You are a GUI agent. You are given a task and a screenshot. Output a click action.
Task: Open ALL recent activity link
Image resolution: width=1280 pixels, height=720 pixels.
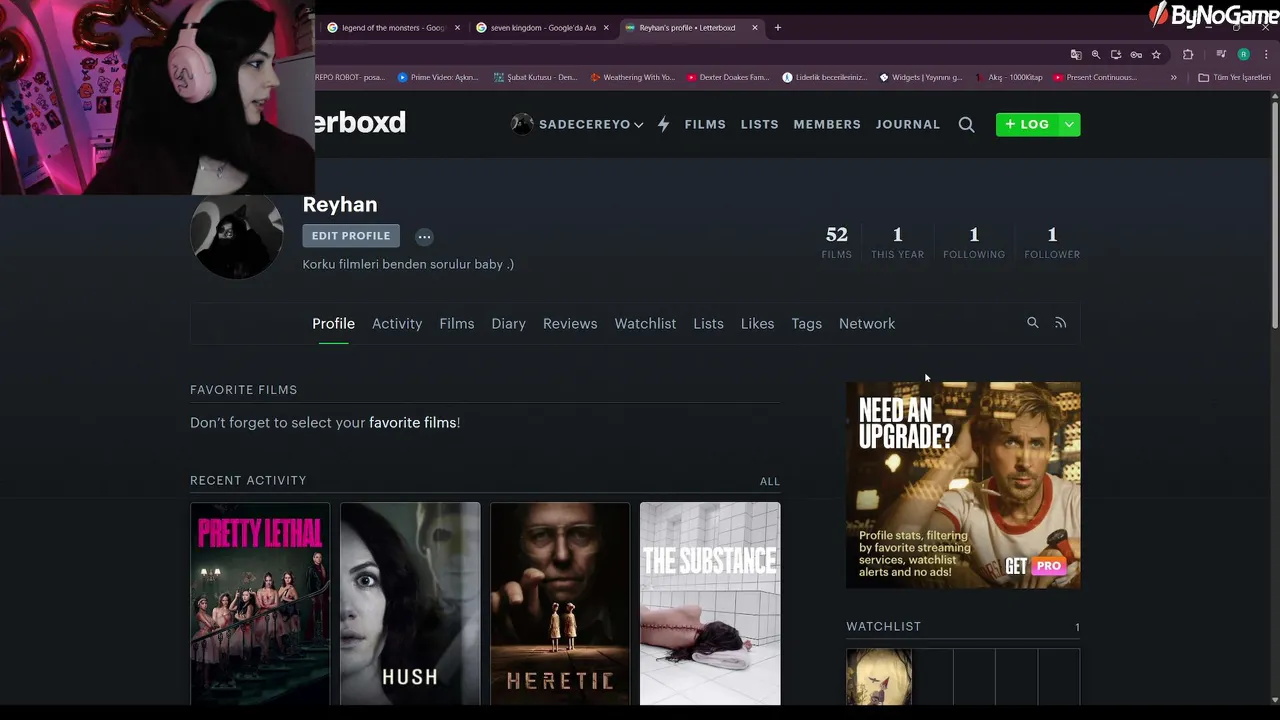(x=769, y=482)
